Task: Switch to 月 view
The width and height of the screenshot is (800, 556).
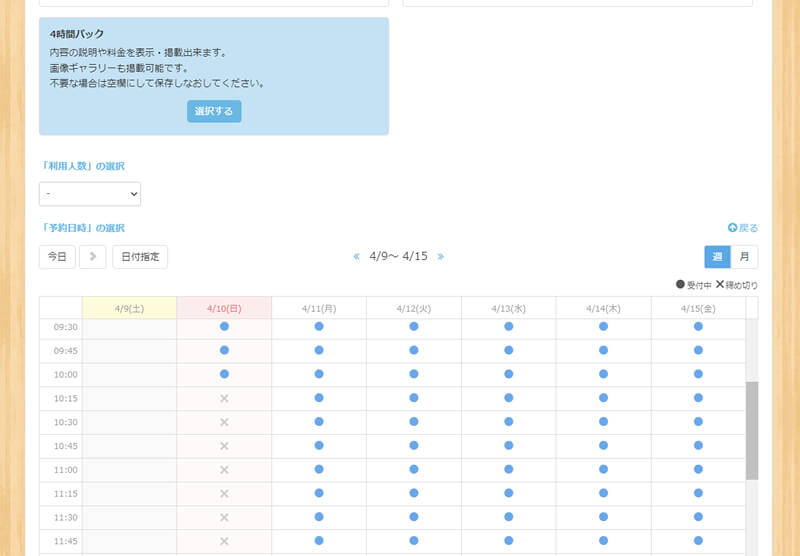Action: [x=744, y=257]
